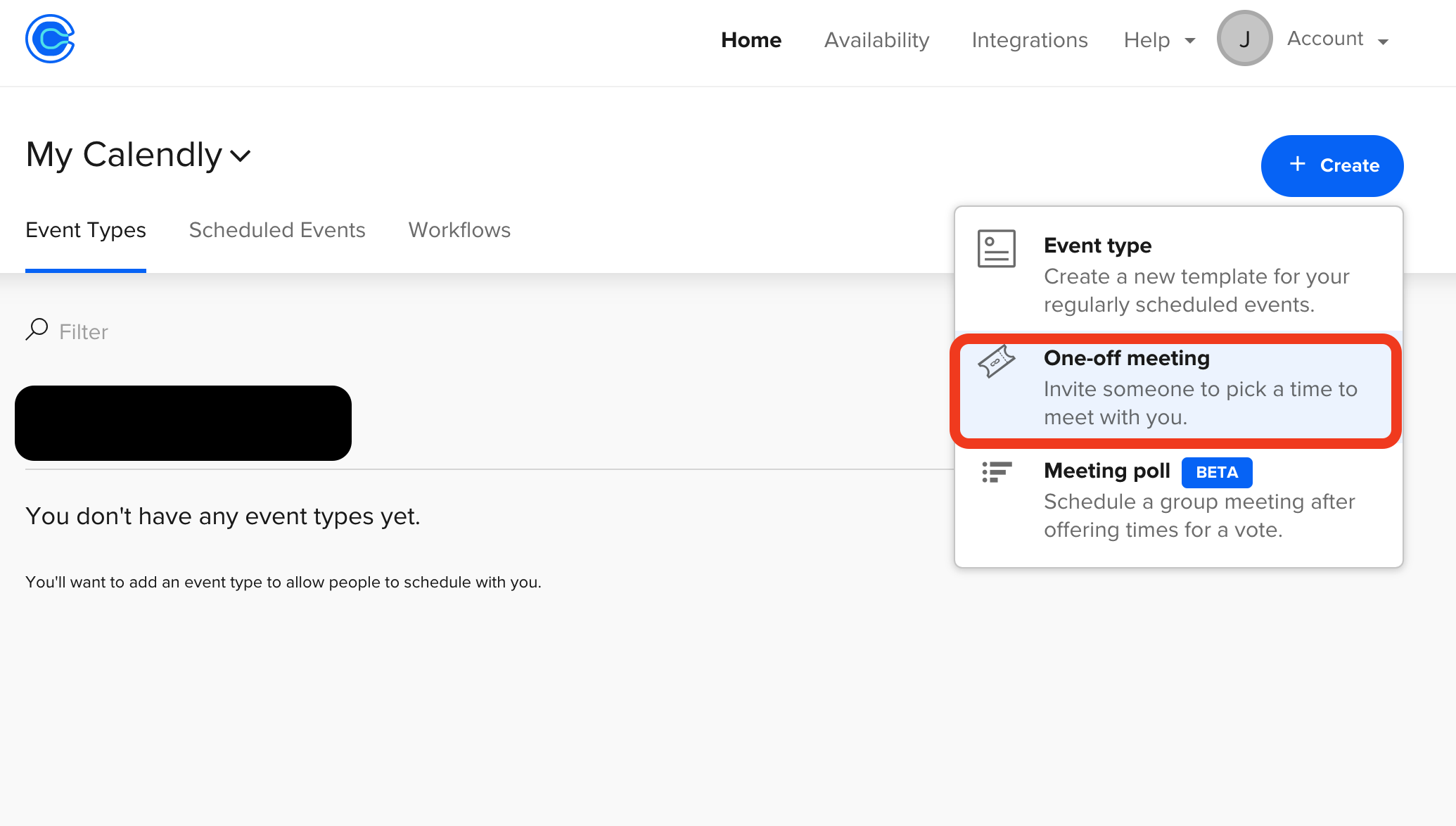Switch to Scheduled Events tab

[277, 230]
